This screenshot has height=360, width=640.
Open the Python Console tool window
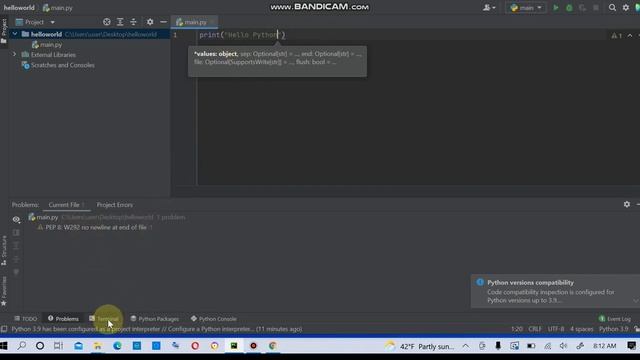pos(213,319)
